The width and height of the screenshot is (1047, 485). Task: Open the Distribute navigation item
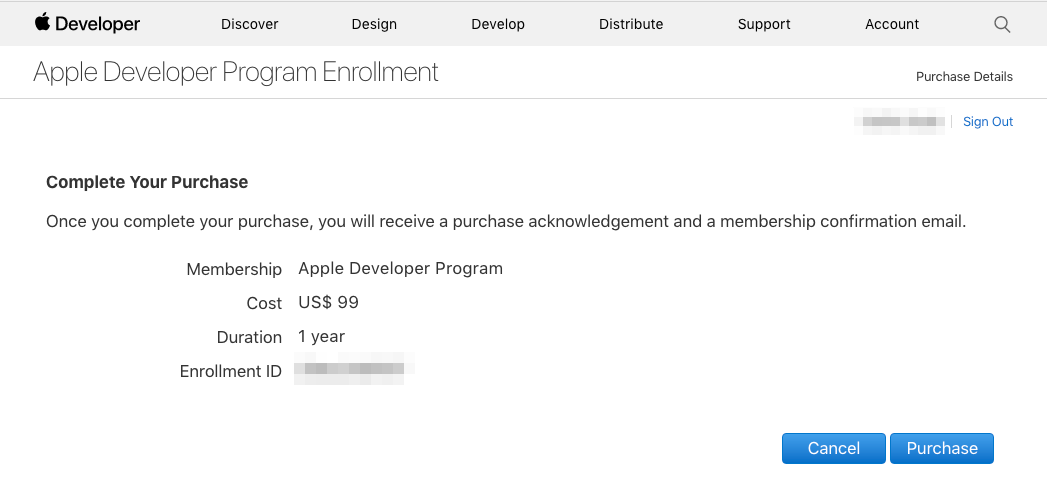[x=631, y=24]
